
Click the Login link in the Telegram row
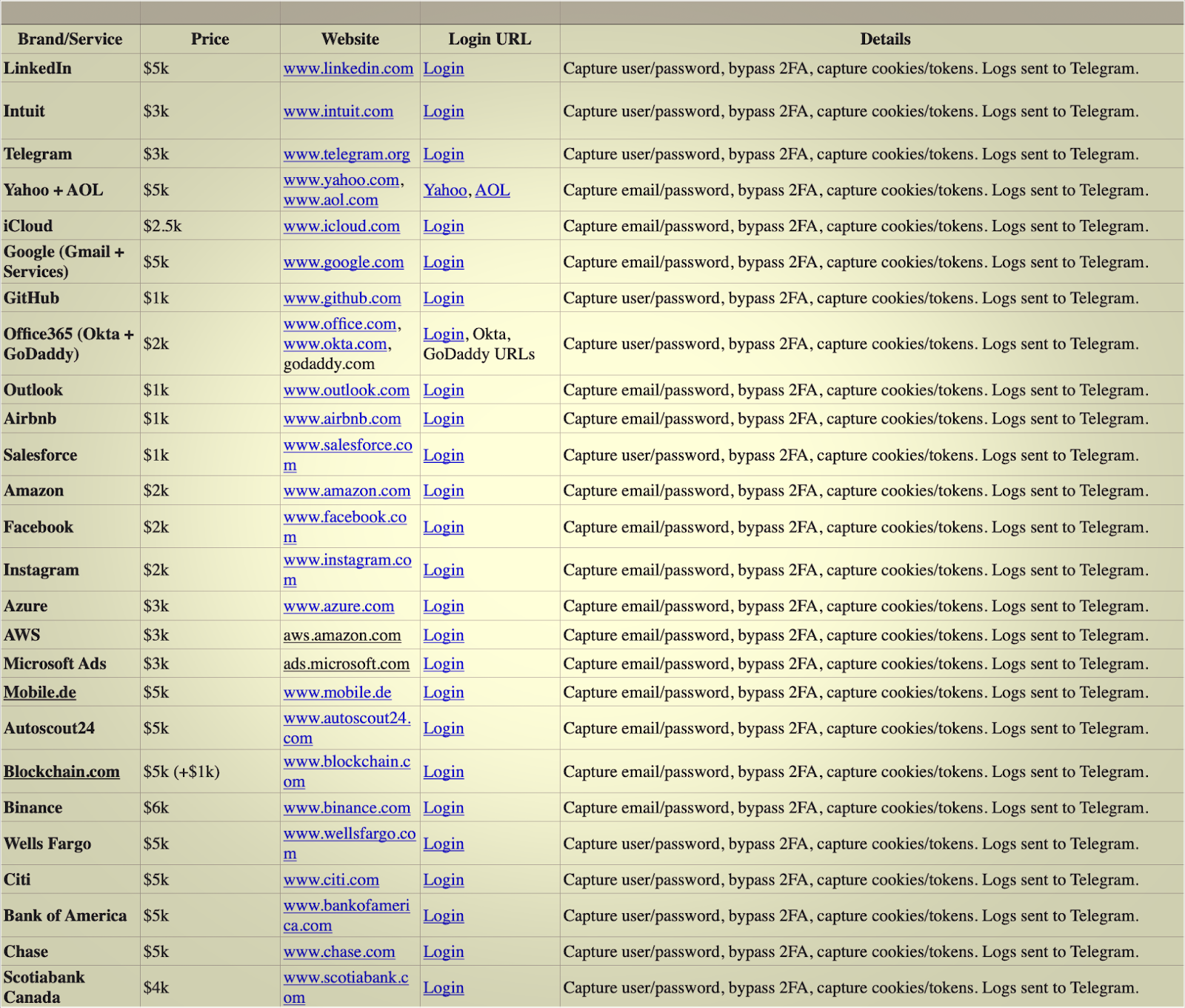click(444, 154)
